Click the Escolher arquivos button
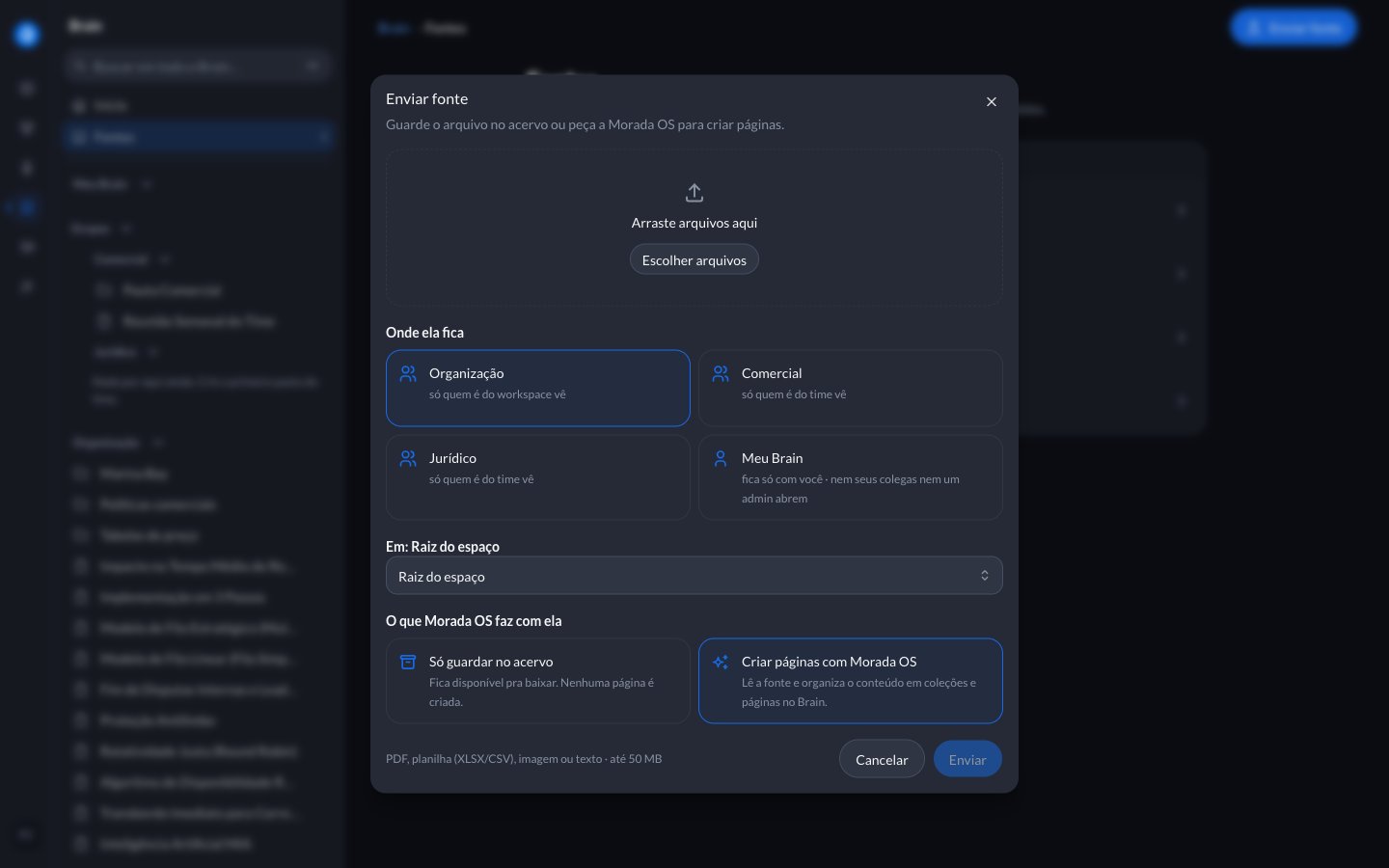The height and width of the screenshot is (868, 1389). pyautogui.click(x=694, y=259)
